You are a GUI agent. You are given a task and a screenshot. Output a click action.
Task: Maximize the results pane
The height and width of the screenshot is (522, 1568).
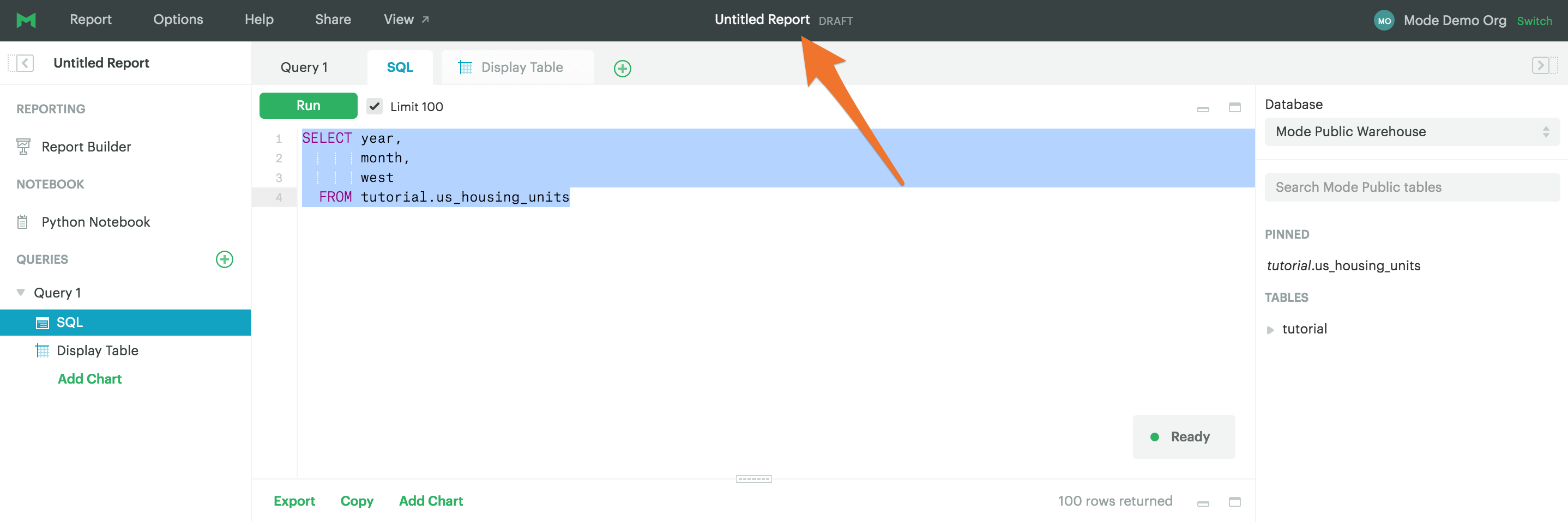coord(1234,501)
